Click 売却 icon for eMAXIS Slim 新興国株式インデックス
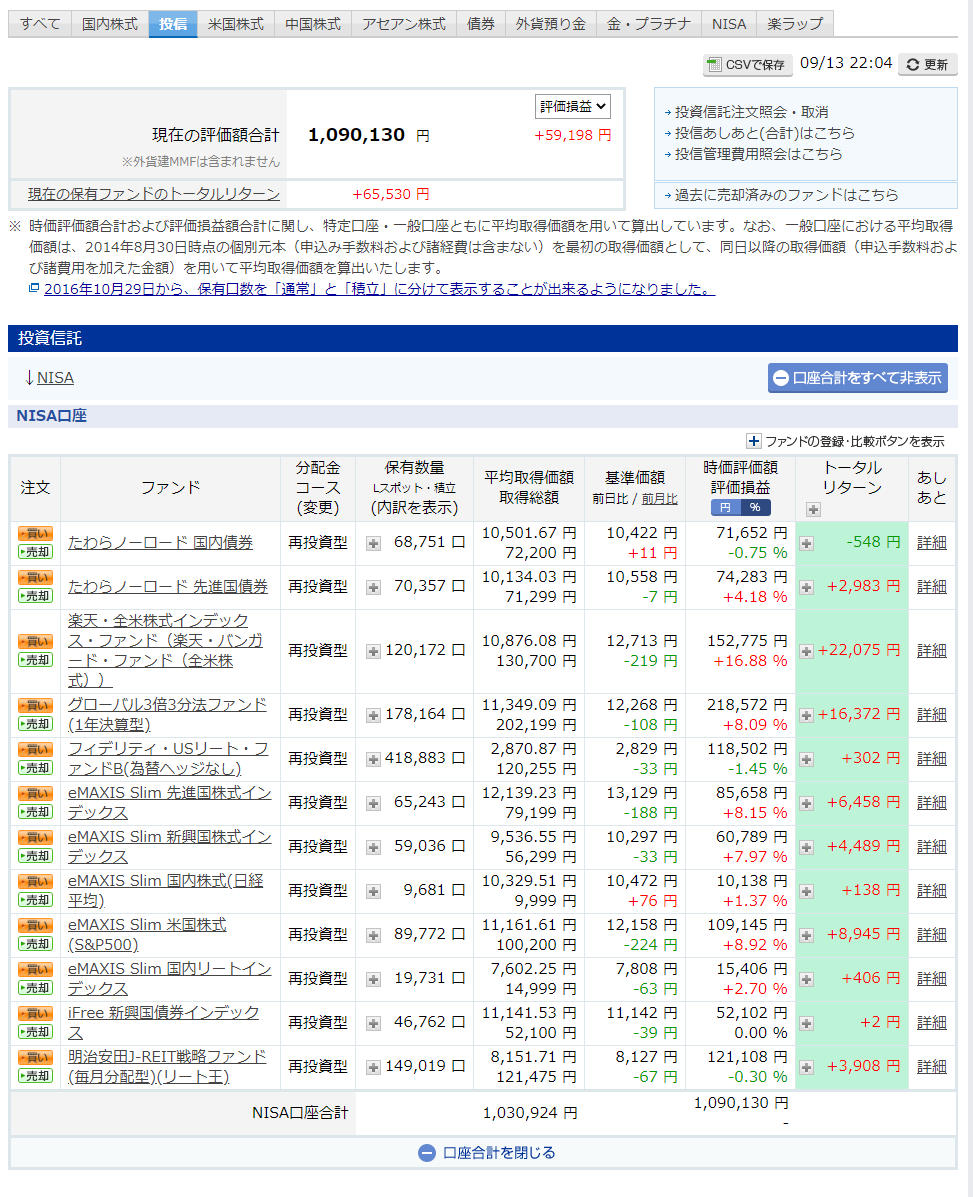Screen dimensions: 973x1197 pyautogui.click(x=35, y=856)
